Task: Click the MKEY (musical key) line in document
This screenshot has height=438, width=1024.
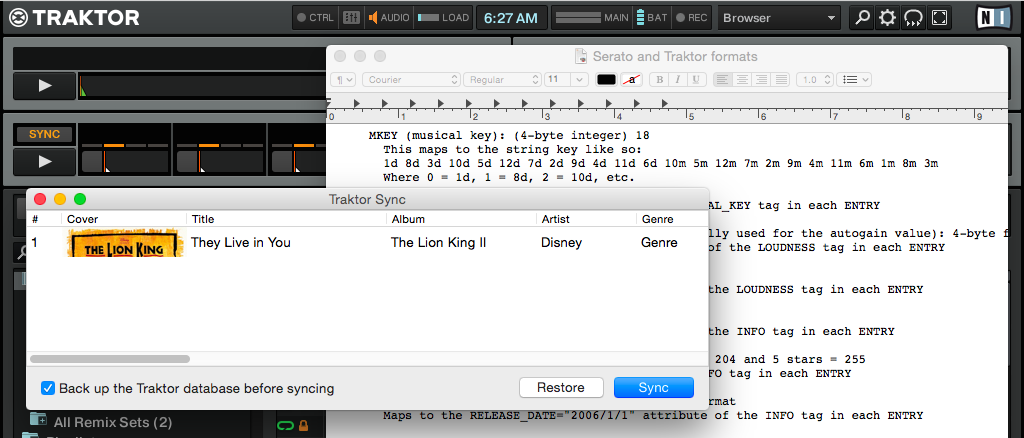Action: tap(509, 136)
